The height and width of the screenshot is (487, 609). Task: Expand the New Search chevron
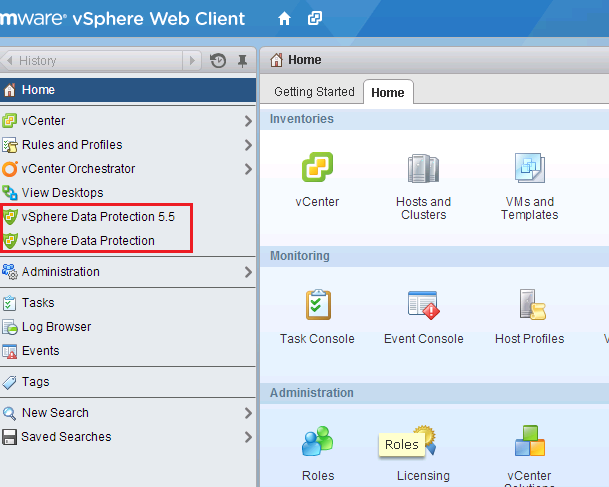[x=248, y=413]
